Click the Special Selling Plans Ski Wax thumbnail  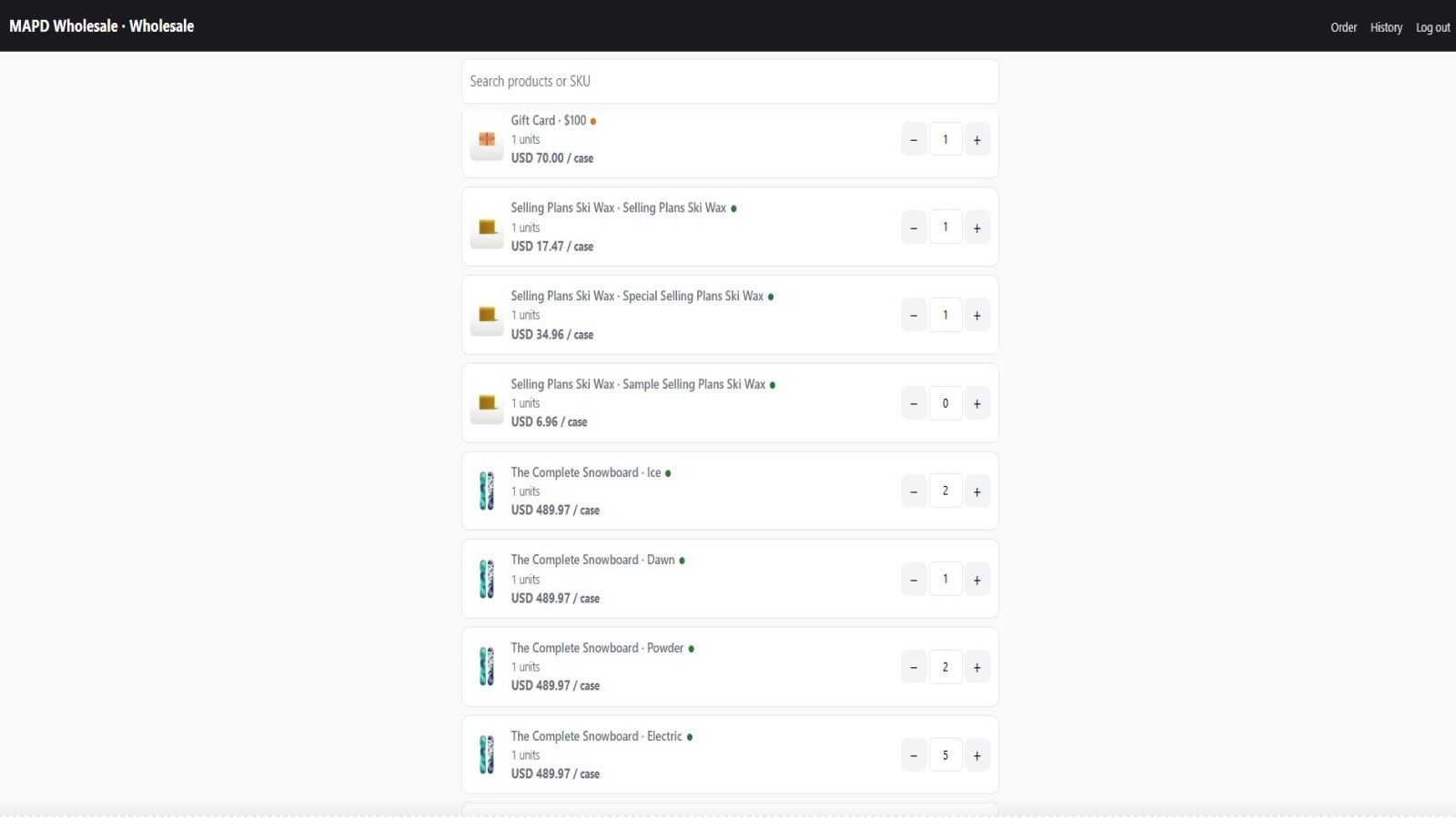tap(487, 316)
